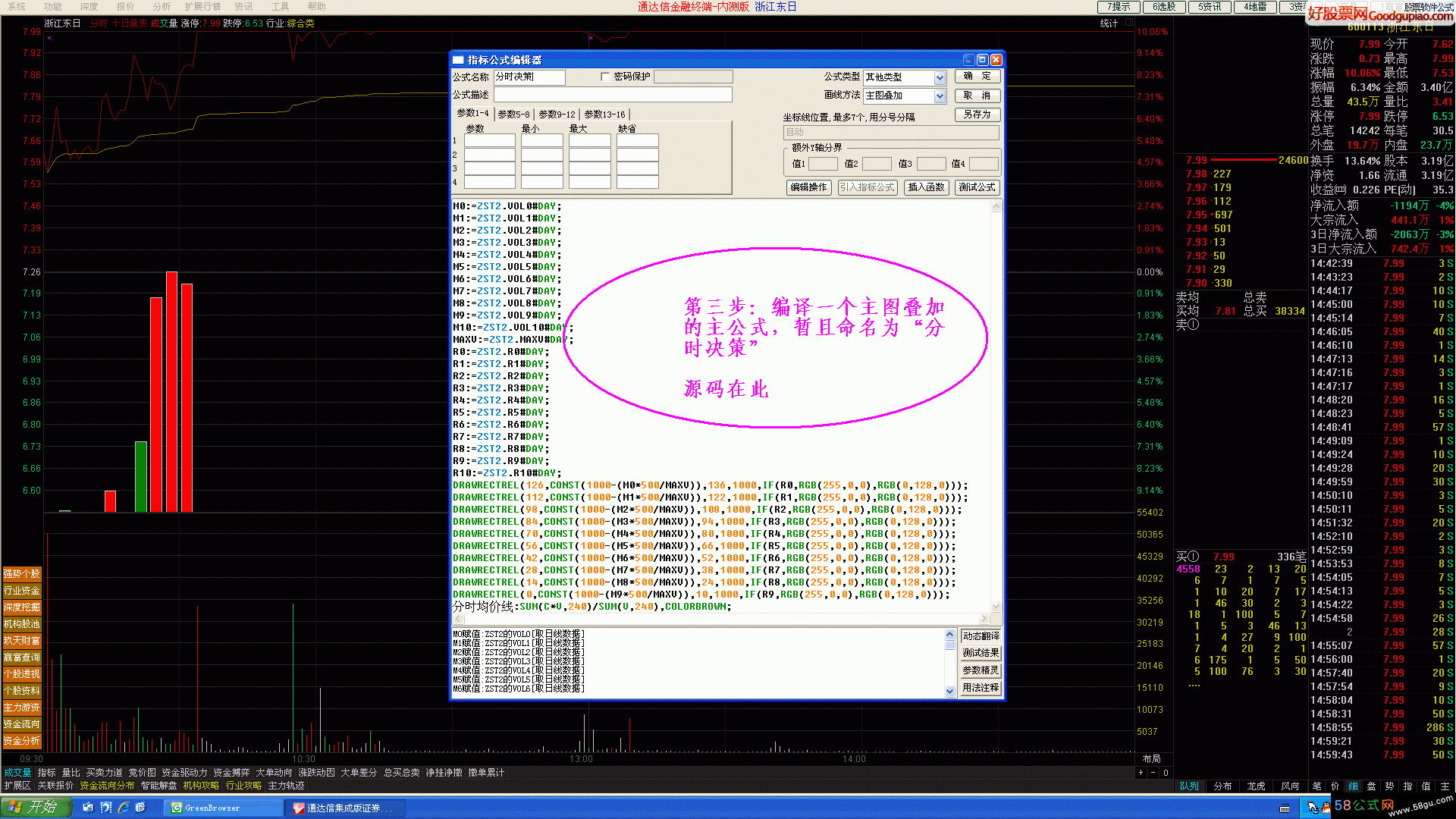The width and height of the screenshot is (1456, 819).
Task: Click the 公式名称 formula name field
Action: [529, 77]
